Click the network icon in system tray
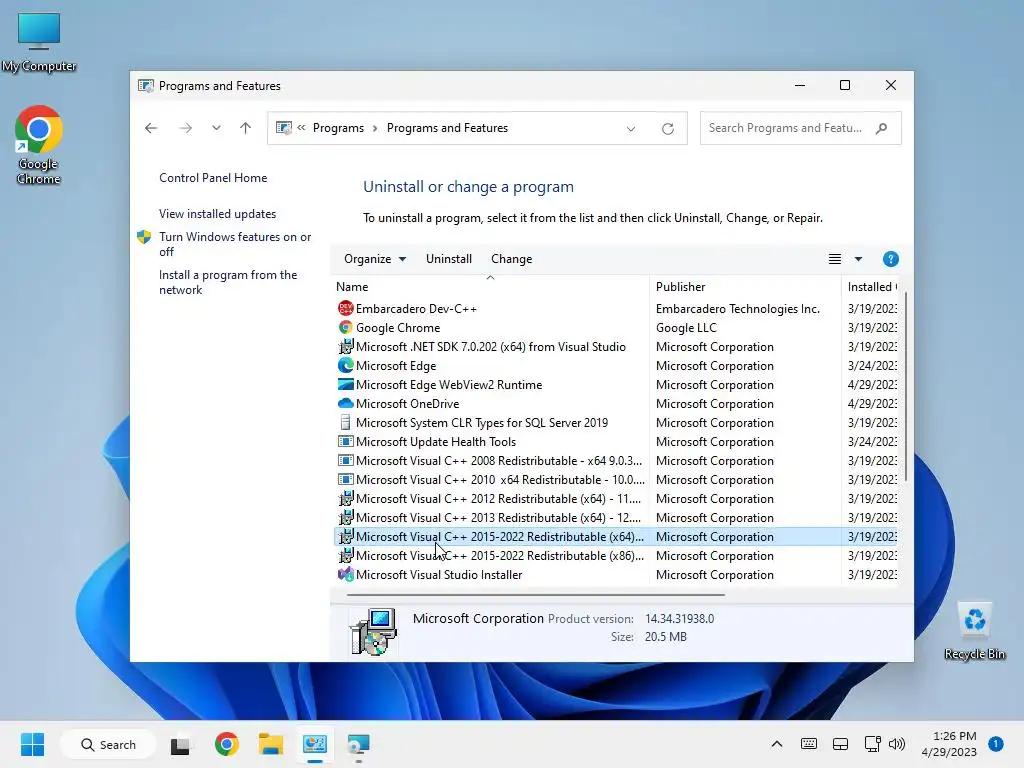 pos(872,744)
